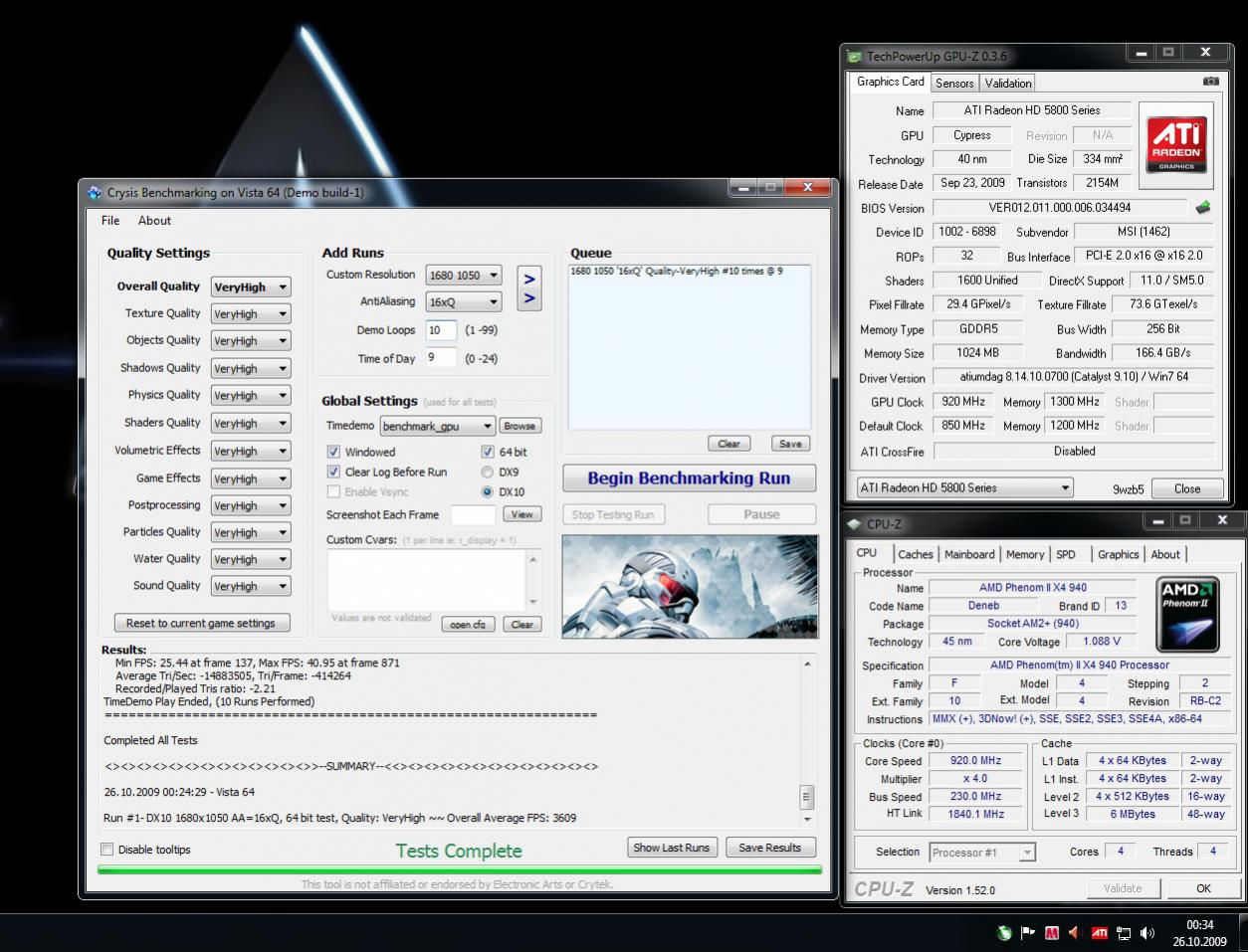
Task: Click the taskbar clock showing 00:34
Action: pos(1200,925)
